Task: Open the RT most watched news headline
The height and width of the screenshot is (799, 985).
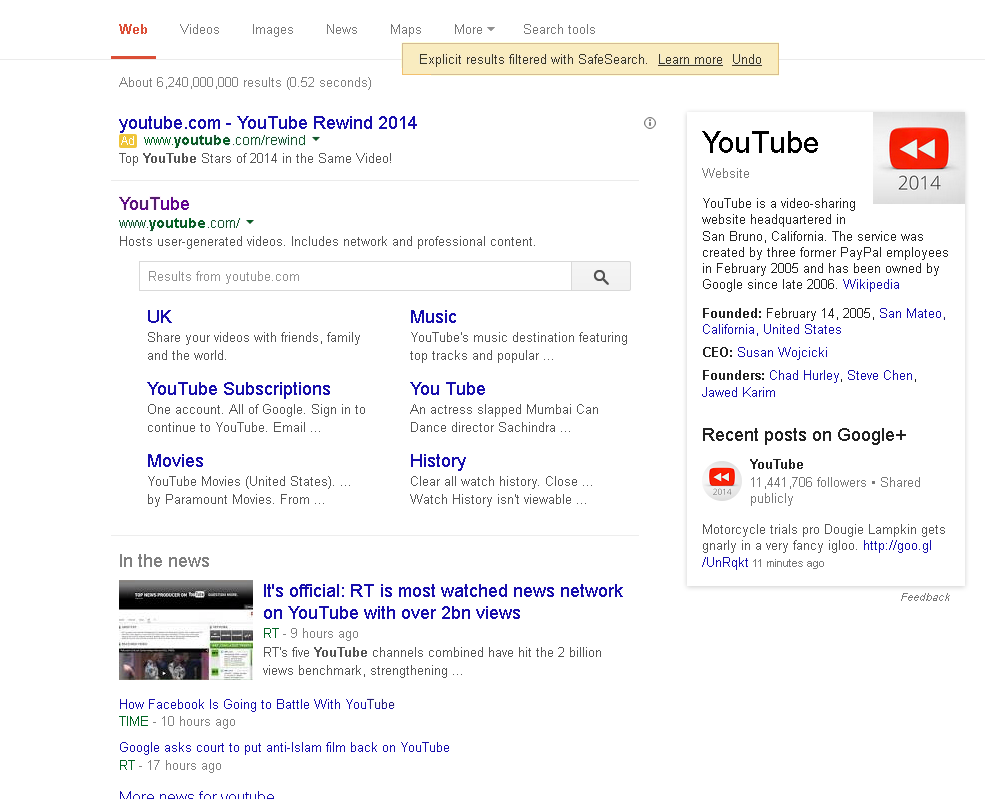Action: pyautogui.click(x=443, y=602)
